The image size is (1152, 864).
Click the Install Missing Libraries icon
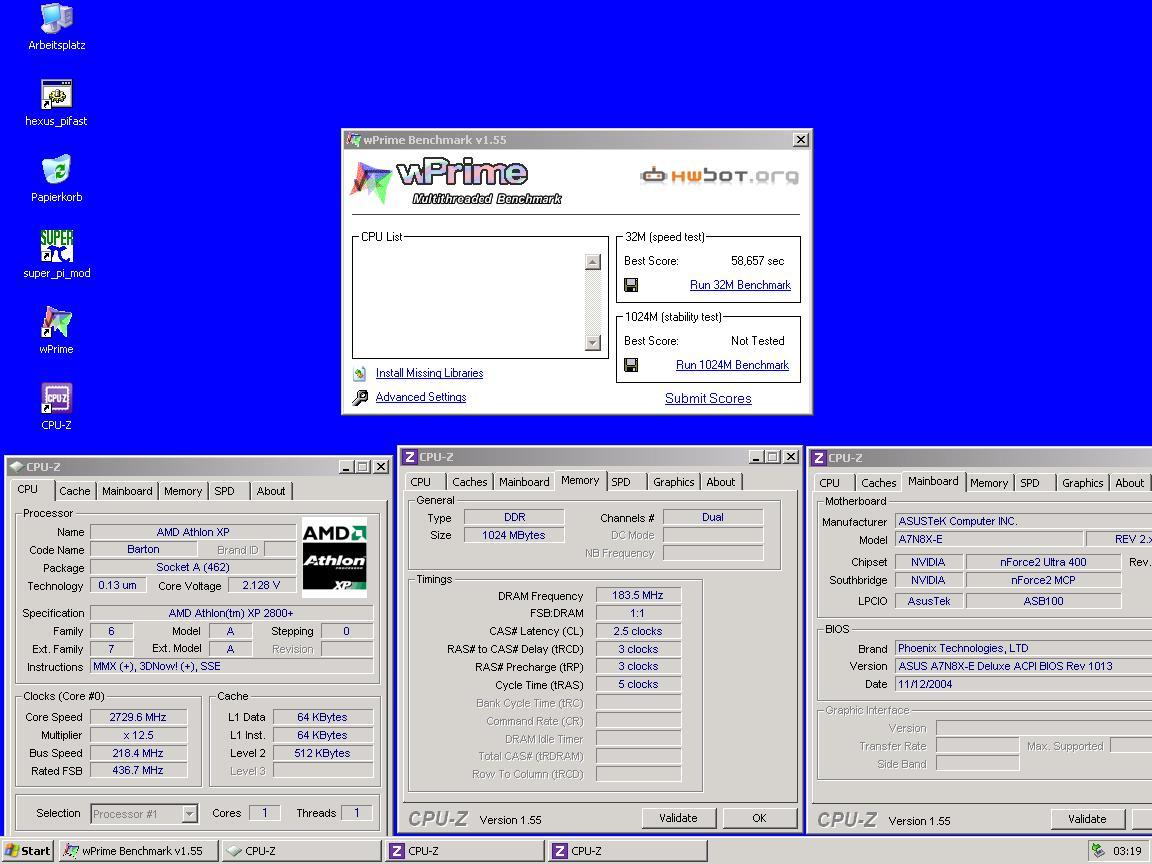click(x=359, y=373)
